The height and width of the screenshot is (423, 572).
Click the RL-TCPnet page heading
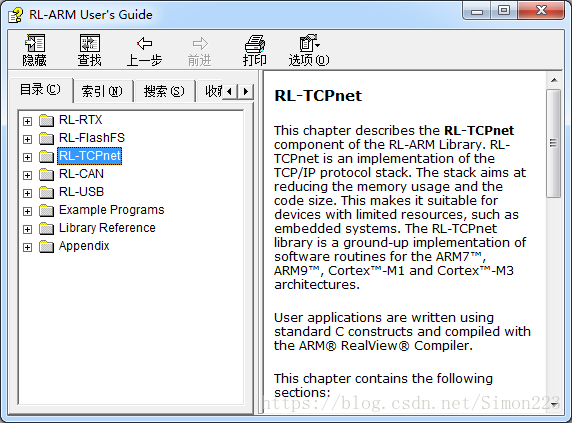(318, 96)
